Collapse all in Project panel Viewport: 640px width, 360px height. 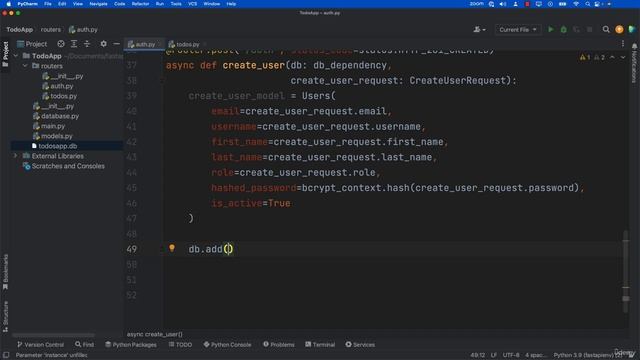(87, 44)
